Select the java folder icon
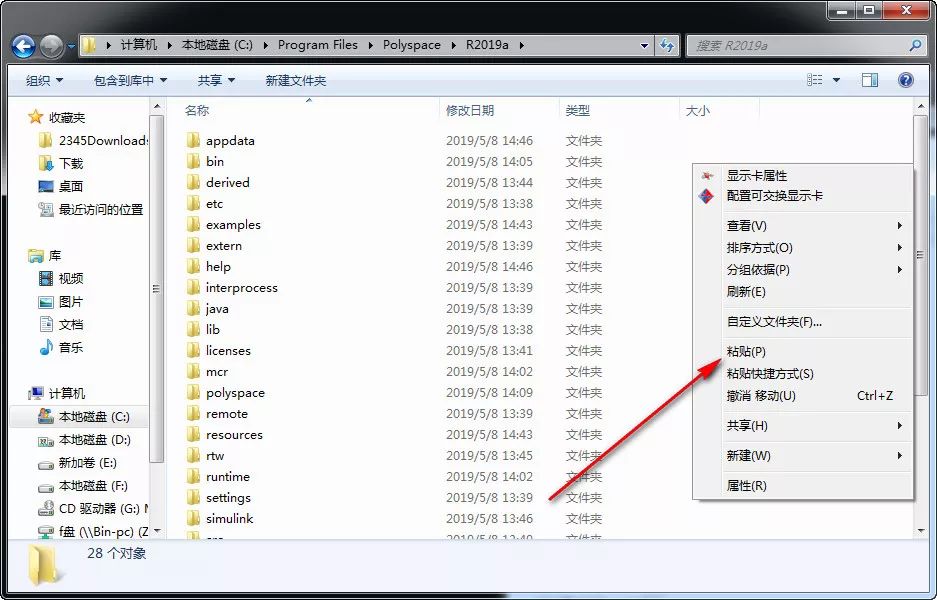Viewport: 937px width, 600px height. coord(193,308)
